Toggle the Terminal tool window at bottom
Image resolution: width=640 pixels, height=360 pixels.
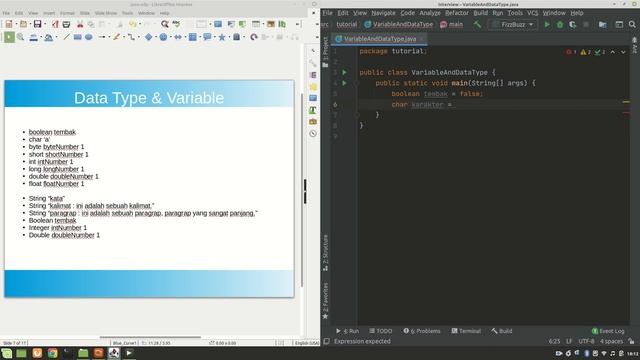pos(466,331)
